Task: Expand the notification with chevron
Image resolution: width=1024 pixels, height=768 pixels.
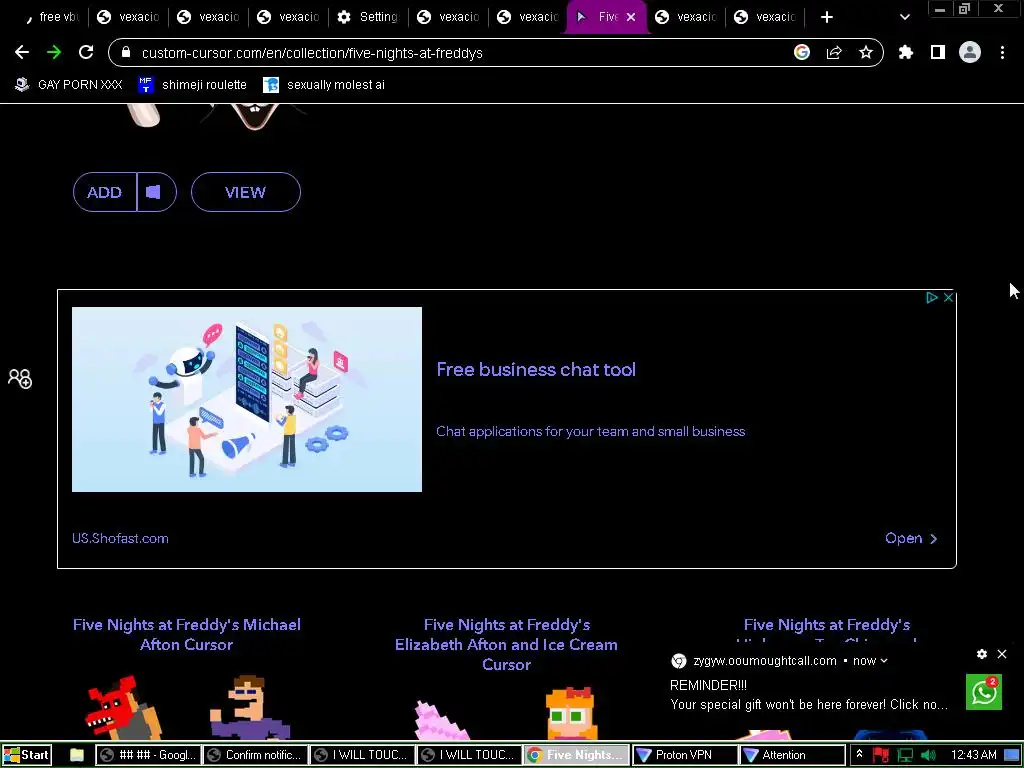Action: click(x=884, y=661)
